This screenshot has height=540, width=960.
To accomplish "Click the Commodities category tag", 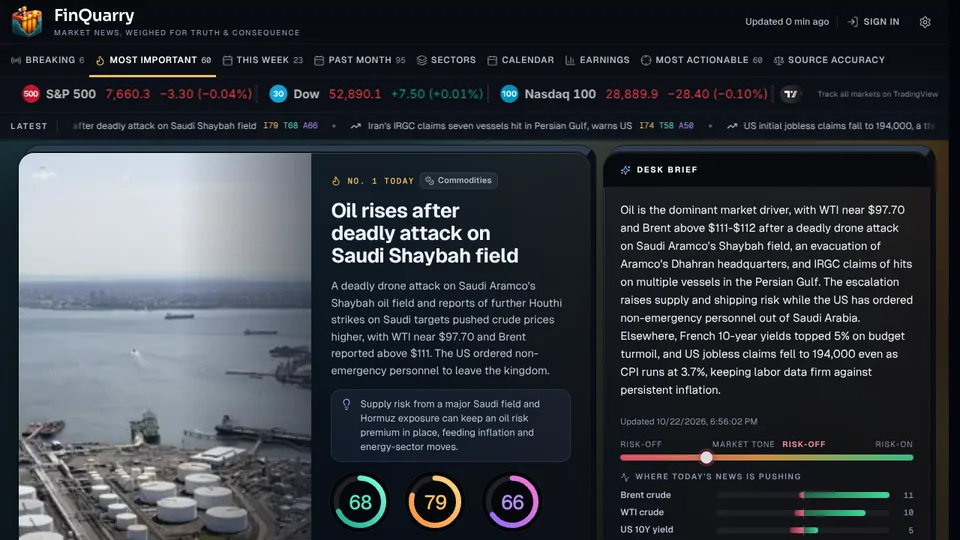I will point(459,181).
